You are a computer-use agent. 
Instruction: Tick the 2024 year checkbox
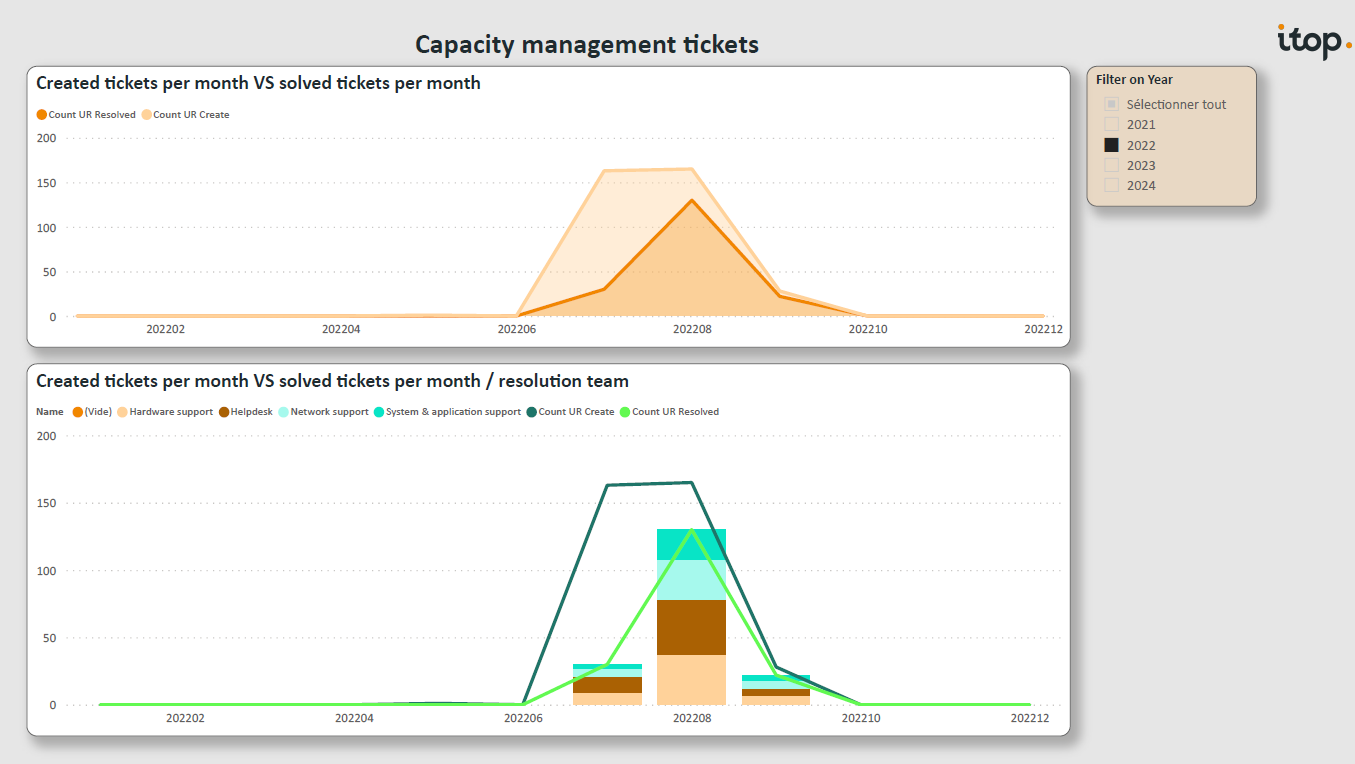1111,186
